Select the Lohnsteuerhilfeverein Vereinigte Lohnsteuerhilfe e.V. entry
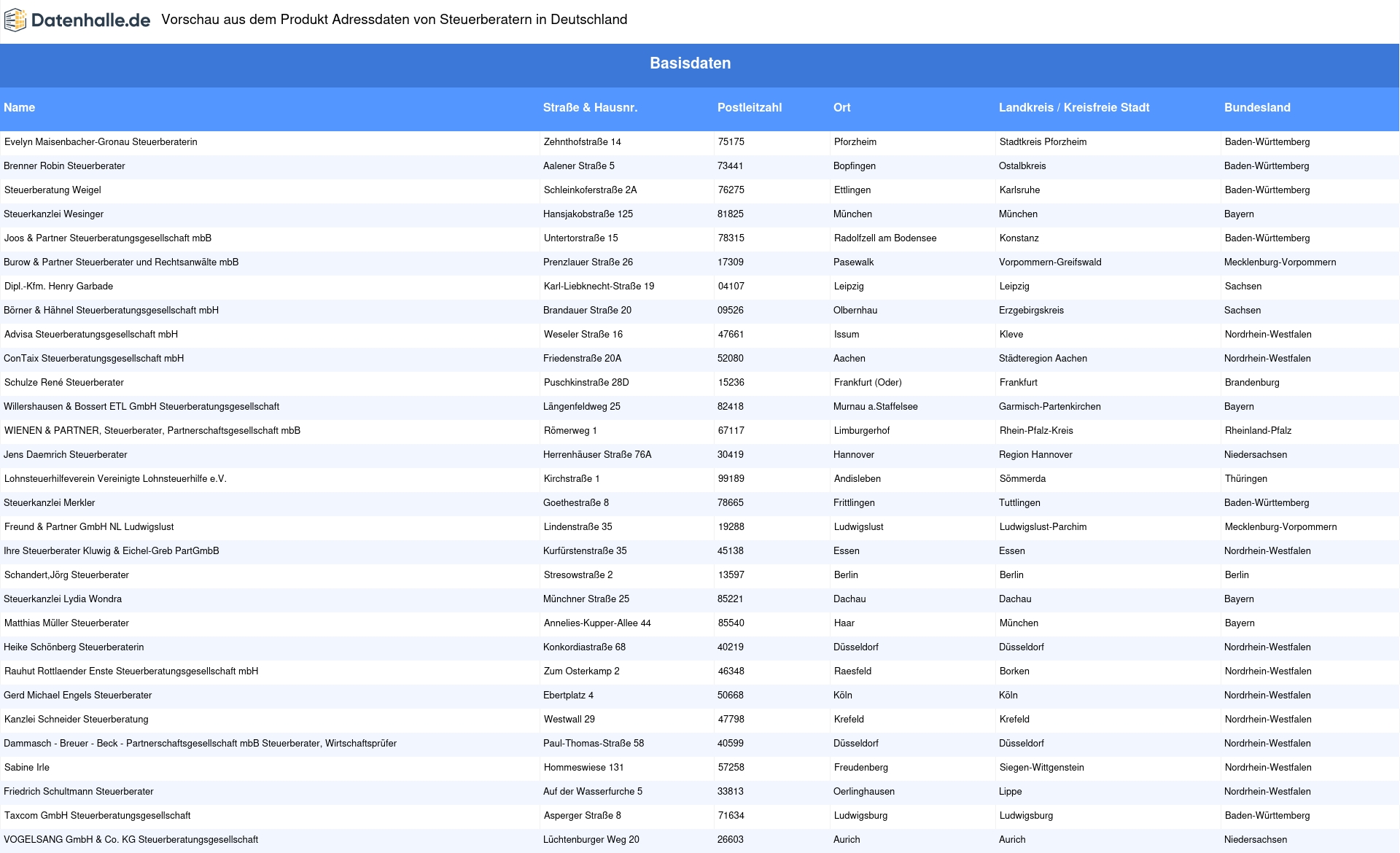 (115, 479)
